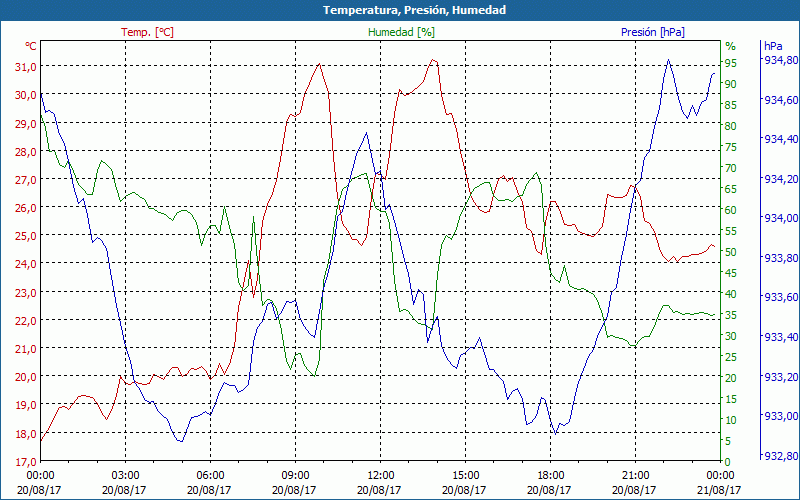
Task: Click the 06:00 time axis label
Action: pyautogui.click(x=210, y=477)
